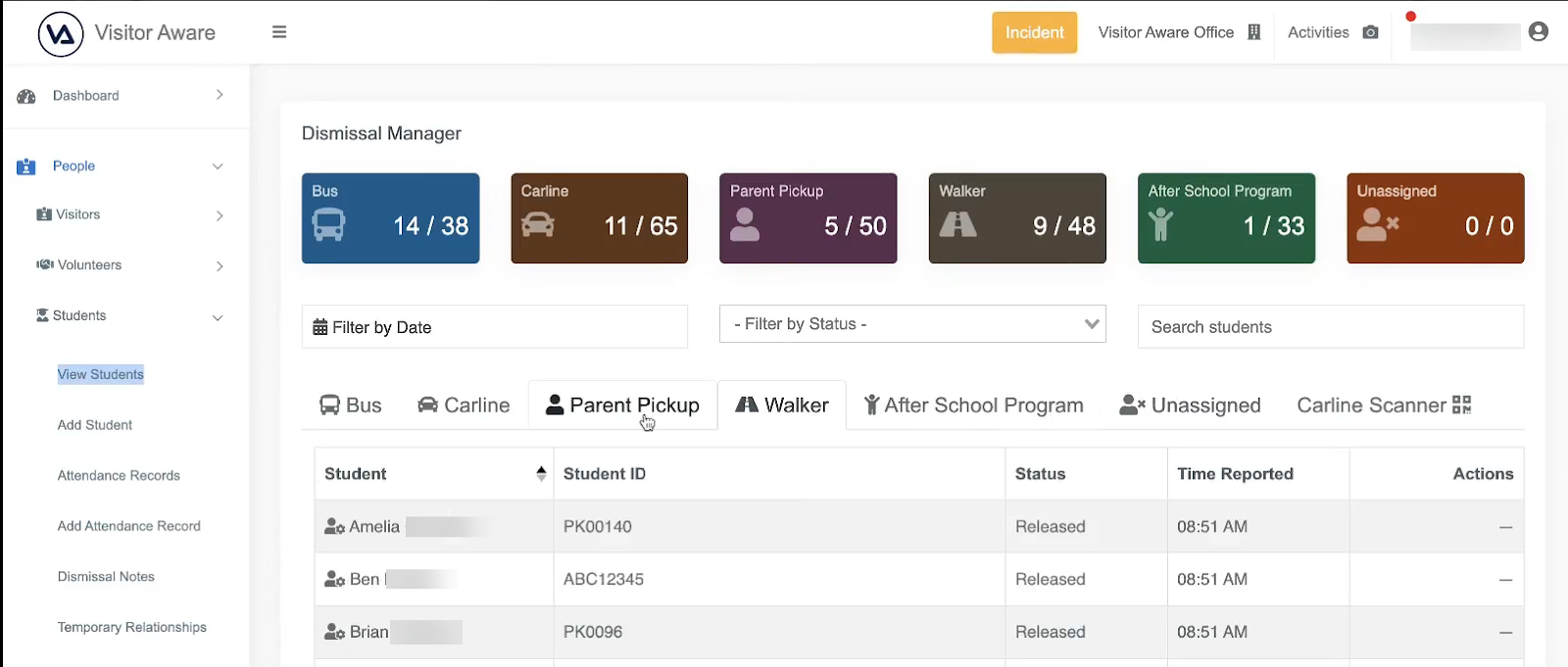This screenshot has width=1568, height=667.
Task: Click the Visitors icon in sidebar
Action: coord(44,214)
